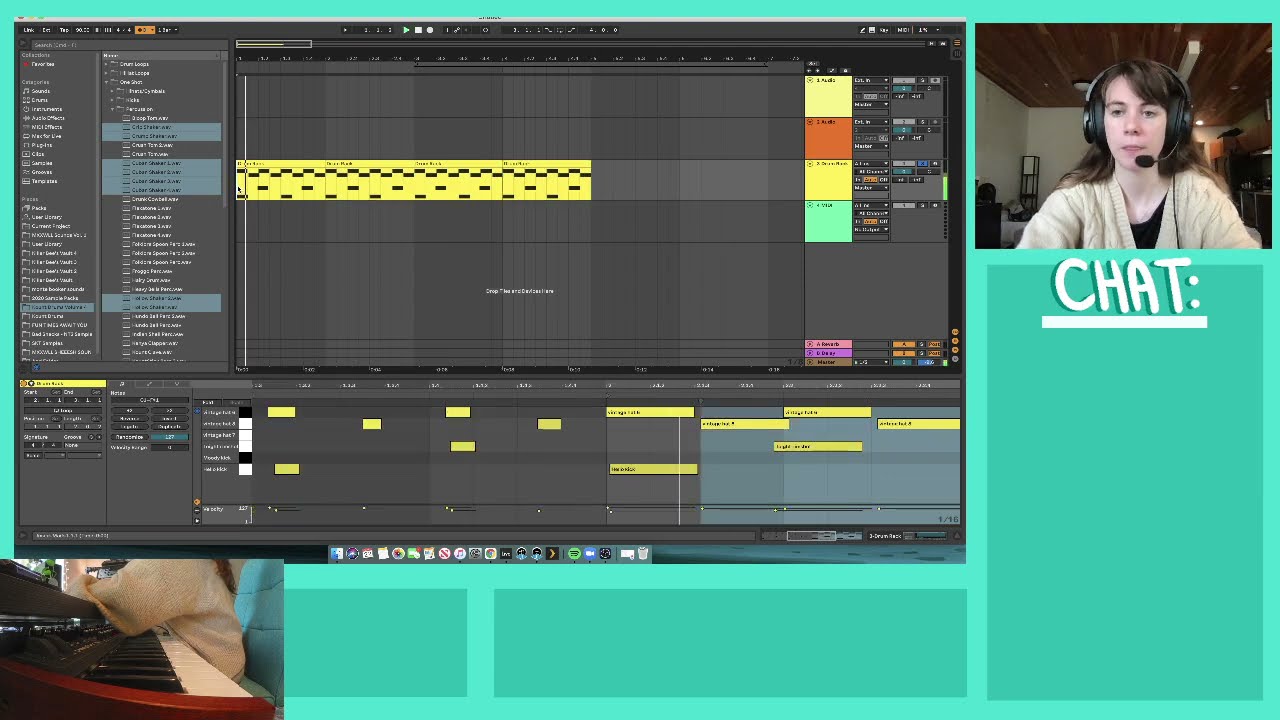Toggle solo on the 3 Drum Rack track
The width and height of the screenshot is (1280, 720).
(924, 164)
